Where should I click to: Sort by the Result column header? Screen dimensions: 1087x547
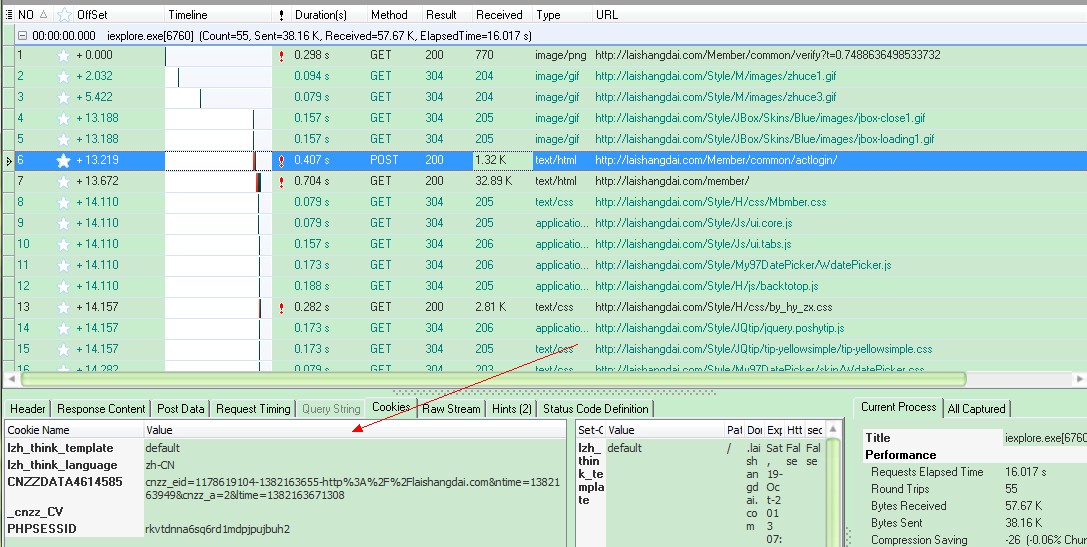(x=441, y=15)
